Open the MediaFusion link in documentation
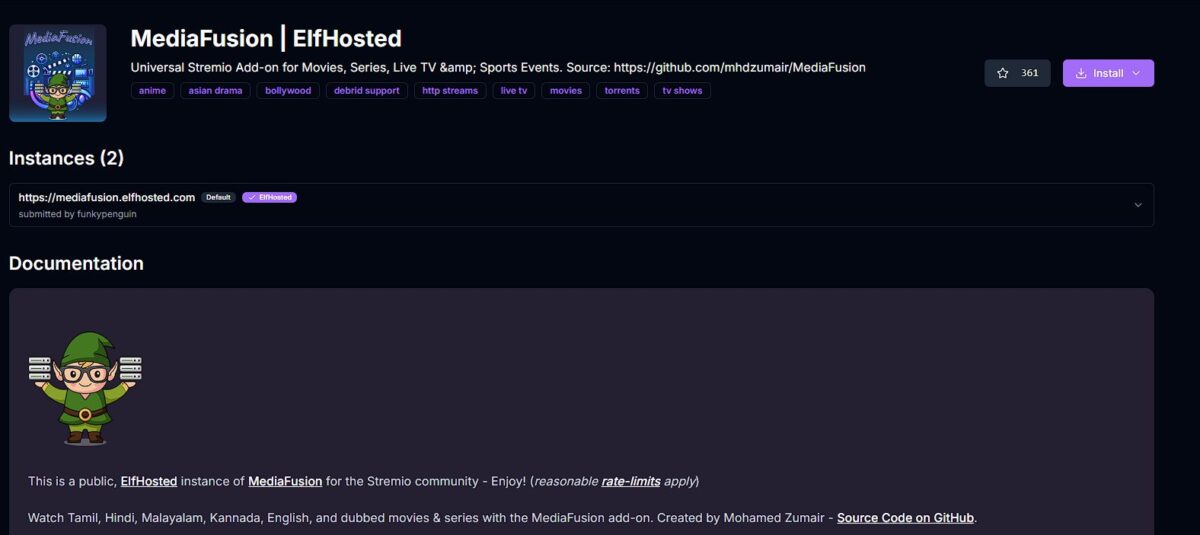This screenshot has width=1200, height=535. (285, 481)
